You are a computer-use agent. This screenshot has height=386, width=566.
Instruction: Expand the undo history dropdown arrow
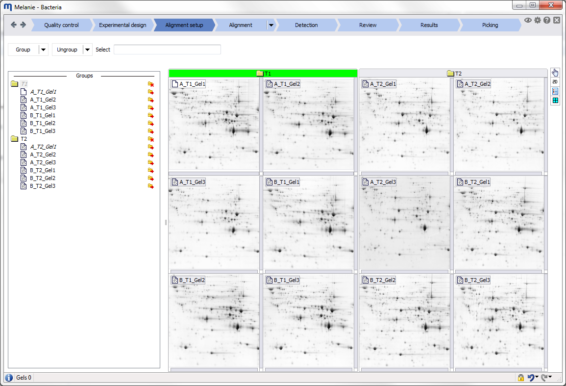point(537,377)
